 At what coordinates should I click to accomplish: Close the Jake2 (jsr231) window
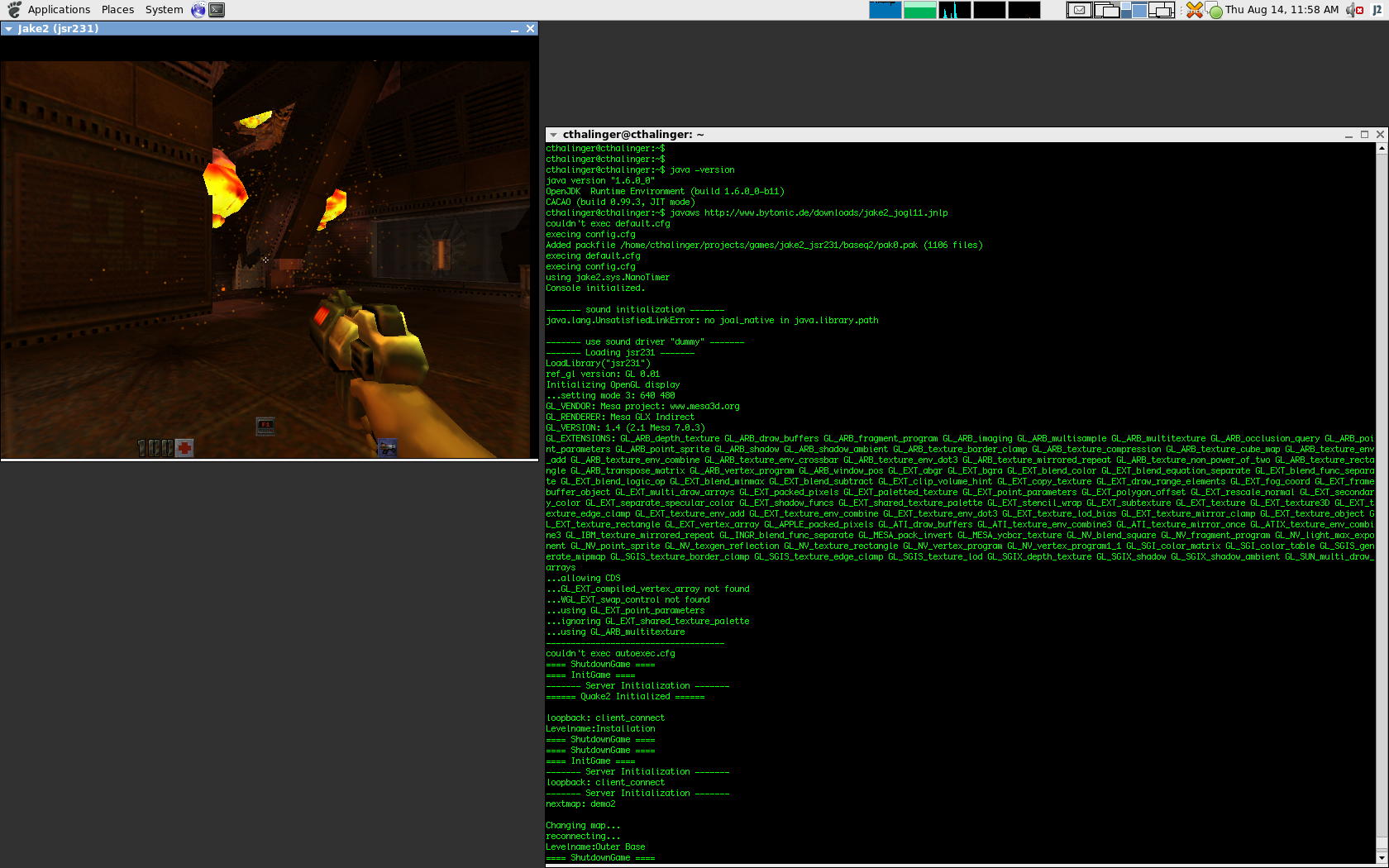[531, 29]
